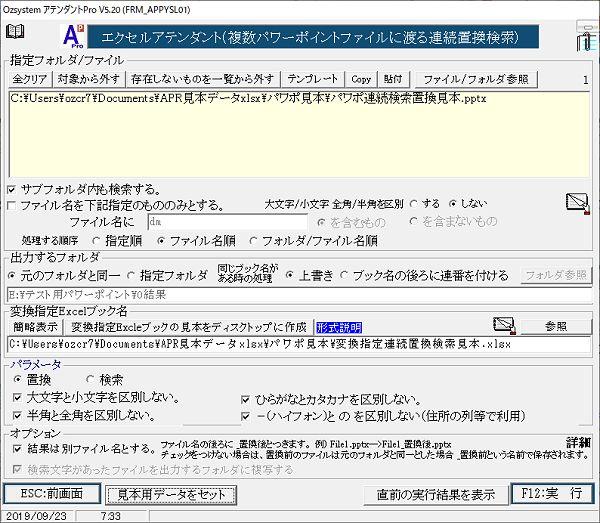
Task: Select the listed pptx file path
Action: [248, 99]
